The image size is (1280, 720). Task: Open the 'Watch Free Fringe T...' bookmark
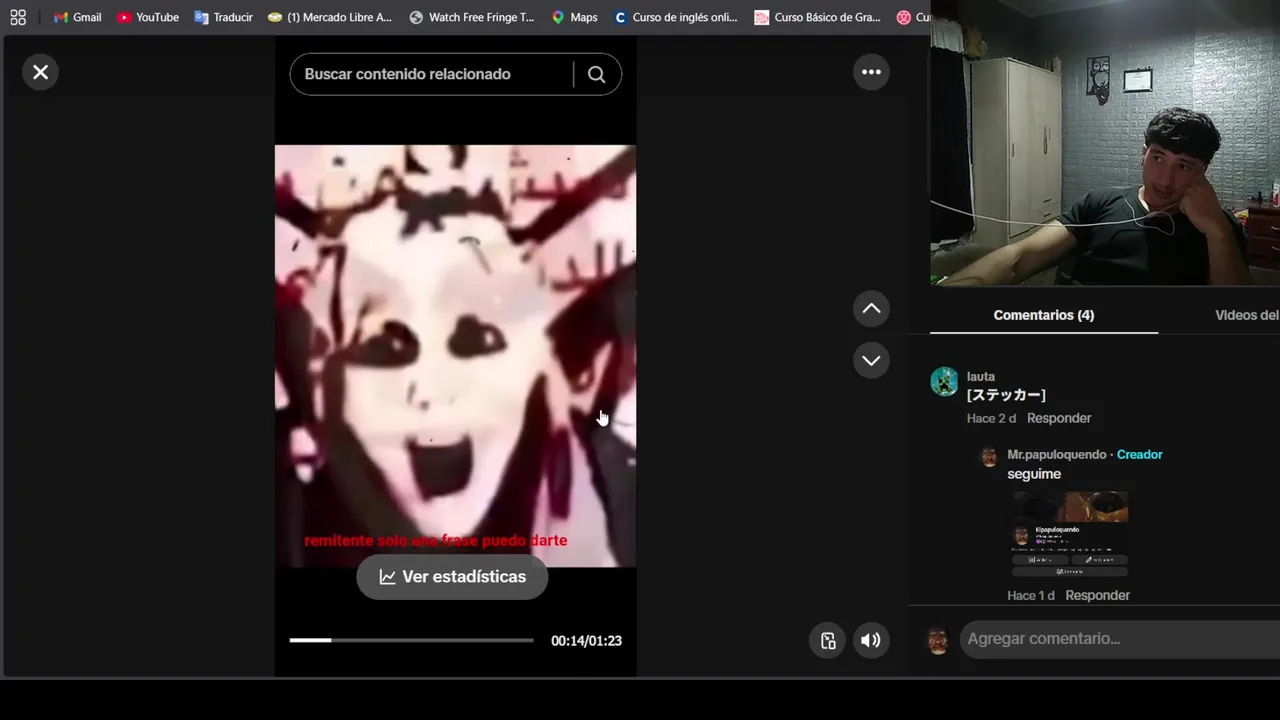click(x=471, y=17)
